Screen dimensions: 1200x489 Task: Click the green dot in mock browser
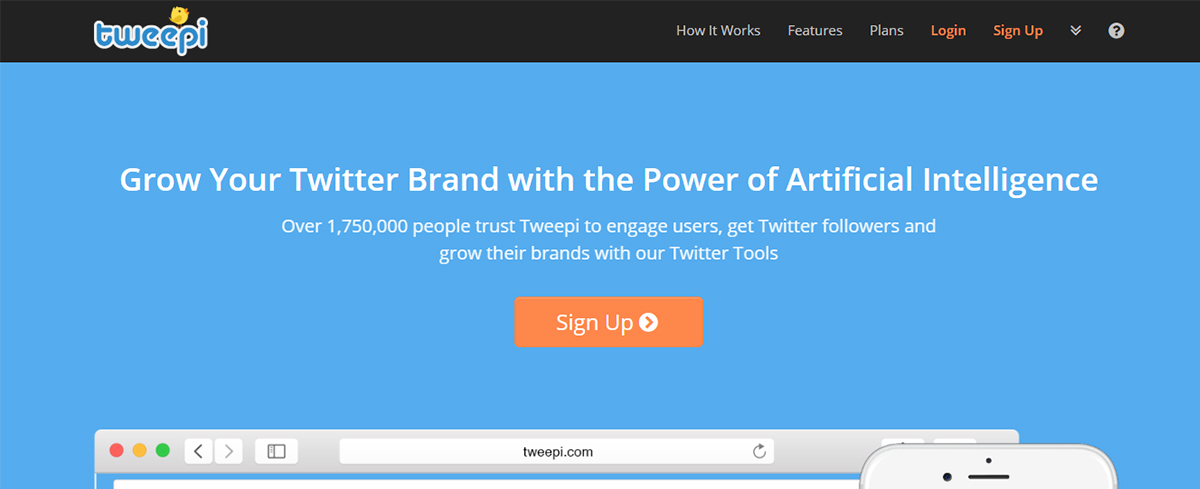pyautogui.click(x=163, y=451)
